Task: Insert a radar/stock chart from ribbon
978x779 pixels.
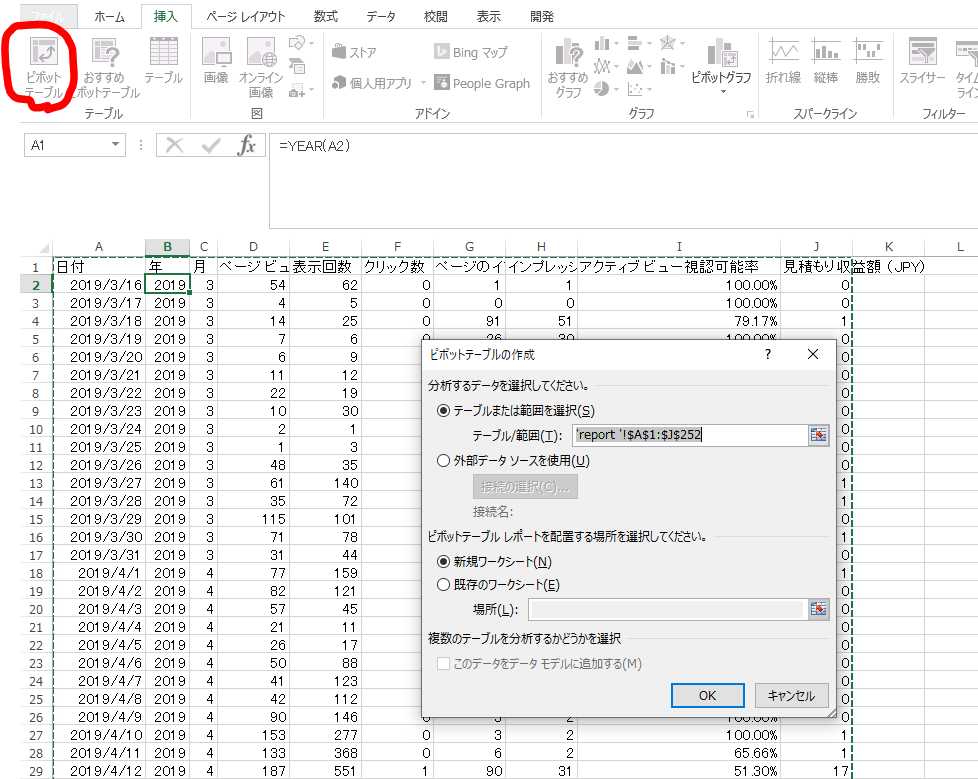Action: tap(668, 43)
